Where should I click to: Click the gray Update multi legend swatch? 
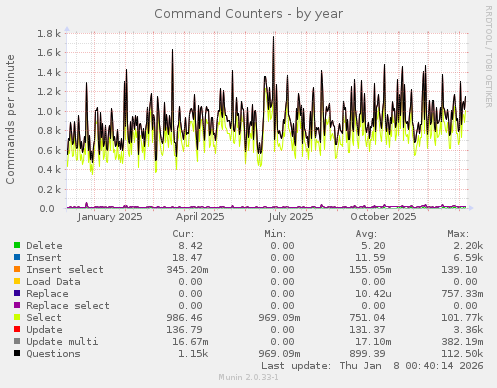[17, 341]
